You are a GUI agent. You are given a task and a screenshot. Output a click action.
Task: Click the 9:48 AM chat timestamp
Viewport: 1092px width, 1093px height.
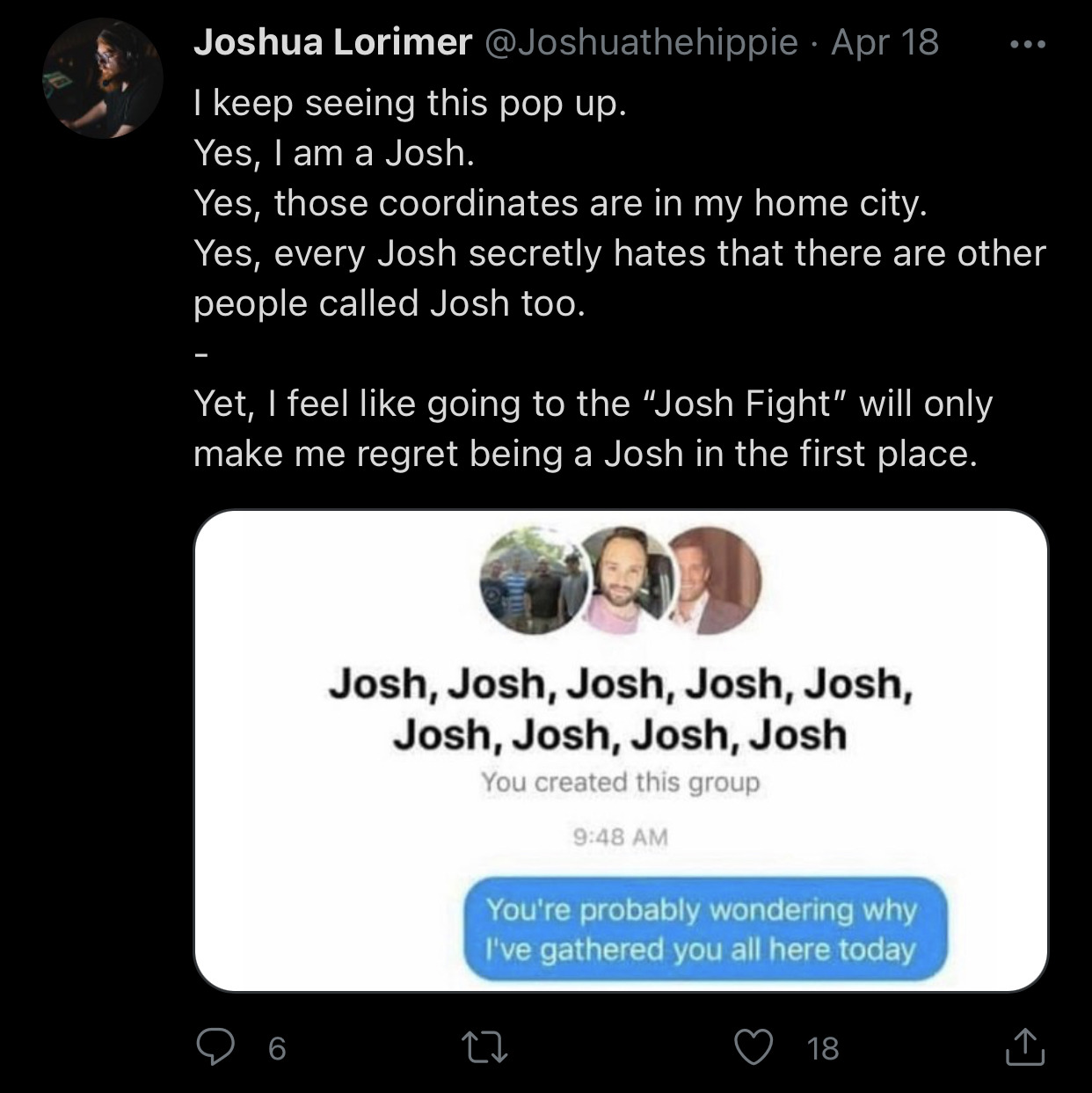coord(621,836)
